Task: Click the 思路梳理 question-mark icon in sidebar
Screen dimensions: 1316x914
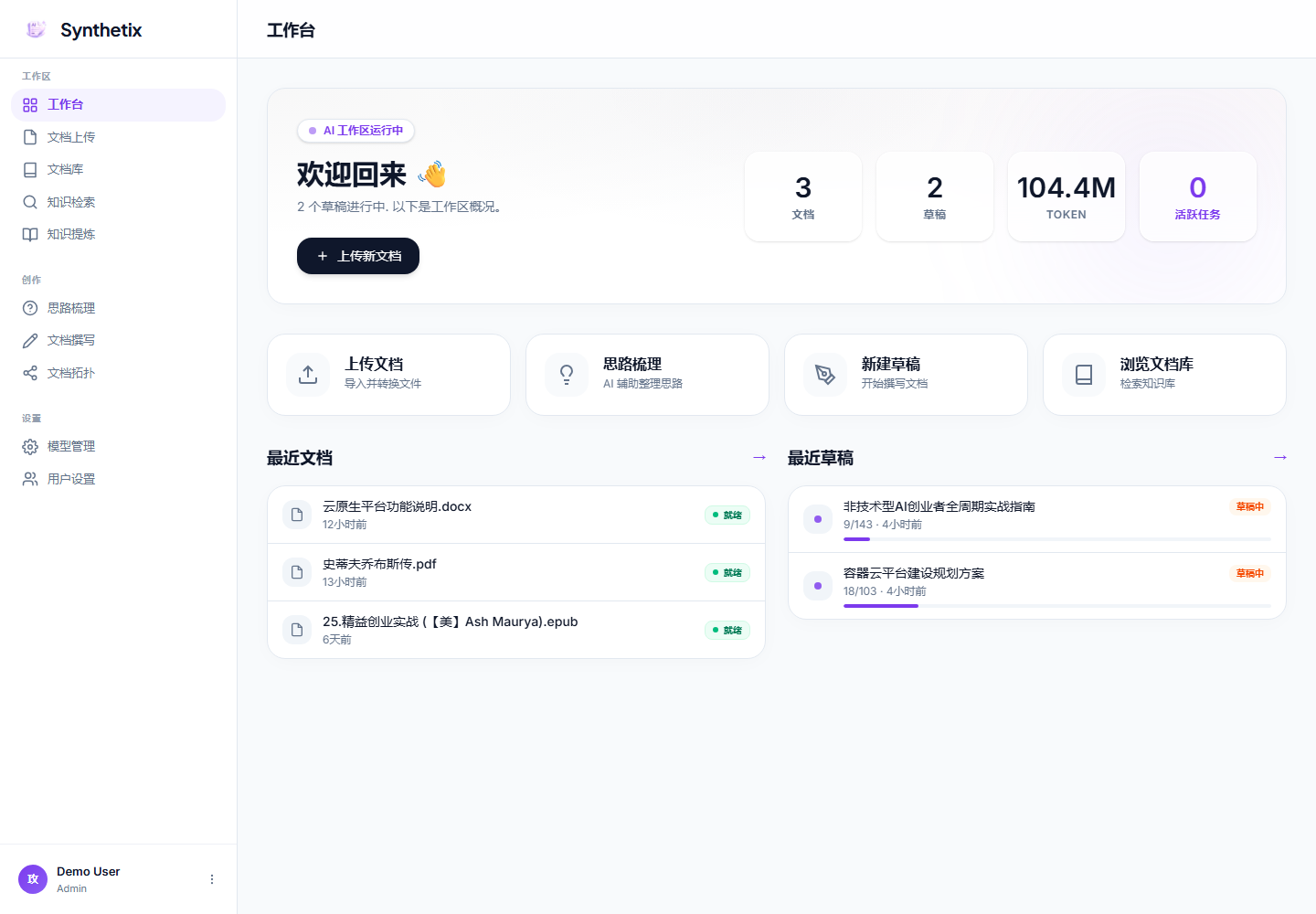Action: 30,308
